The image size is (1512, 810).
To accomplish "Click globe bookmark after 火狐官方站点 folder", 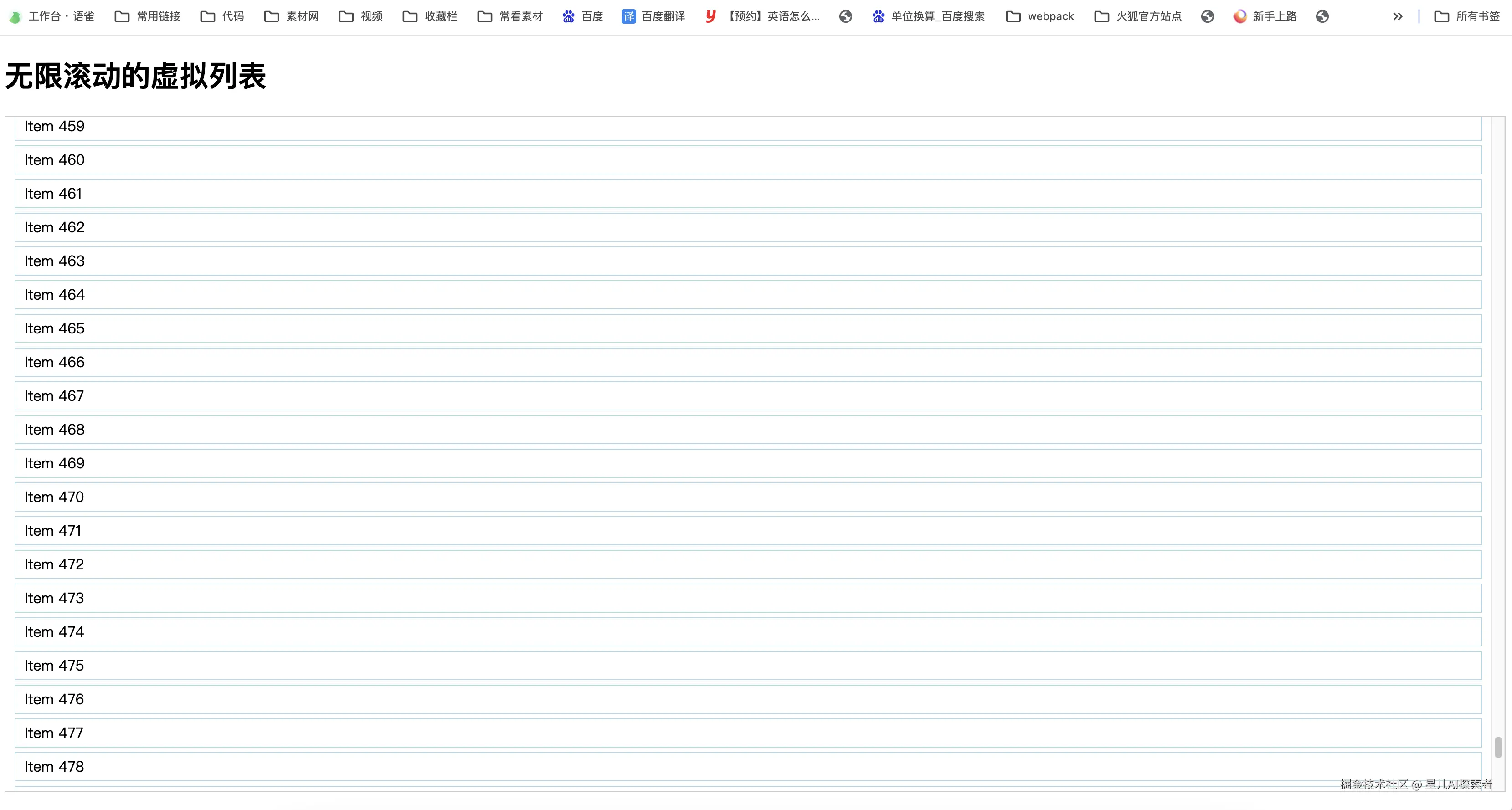I will point(1208,16).
